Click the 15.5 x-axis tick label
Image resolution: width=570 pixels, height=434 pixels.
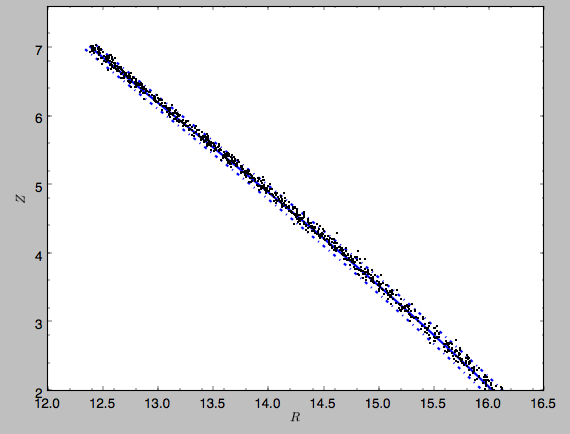pos(433,403)
